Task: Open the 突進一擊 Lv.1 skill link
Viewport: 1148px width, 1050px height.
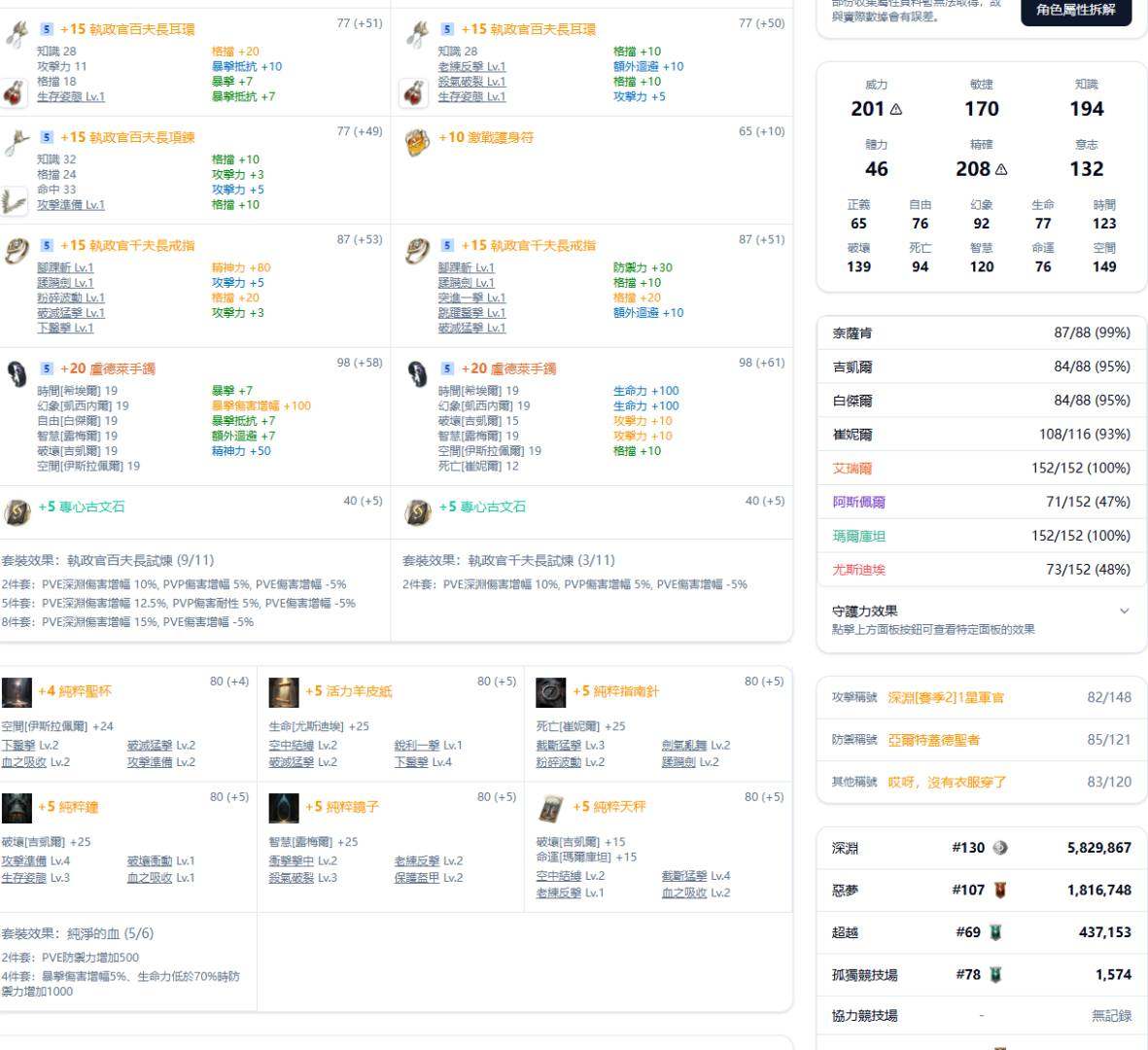Action: 472,298
